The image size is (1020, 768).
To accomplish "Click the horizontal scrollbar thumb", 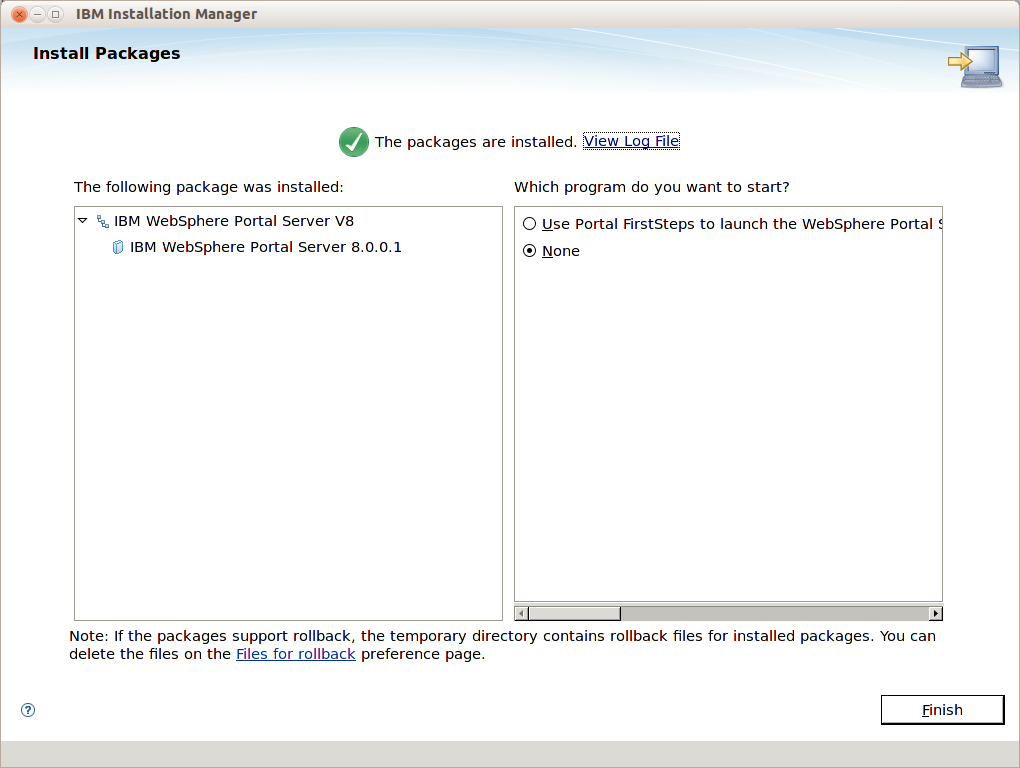I will tap(575, 613).
